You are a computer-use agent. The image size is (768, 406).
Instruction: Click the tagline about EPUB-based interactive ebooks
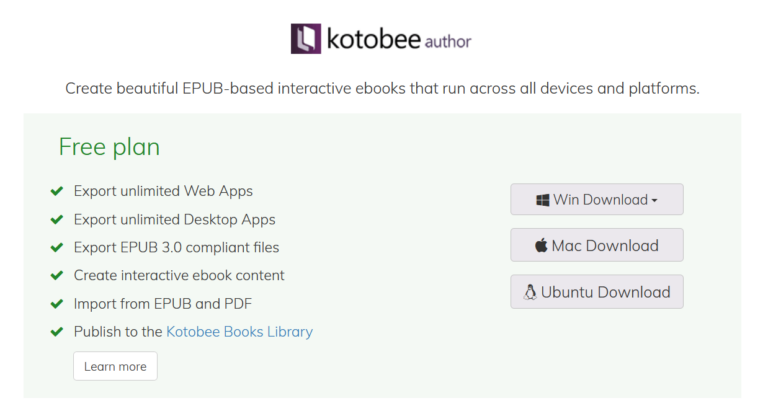[x=382, y=88]
